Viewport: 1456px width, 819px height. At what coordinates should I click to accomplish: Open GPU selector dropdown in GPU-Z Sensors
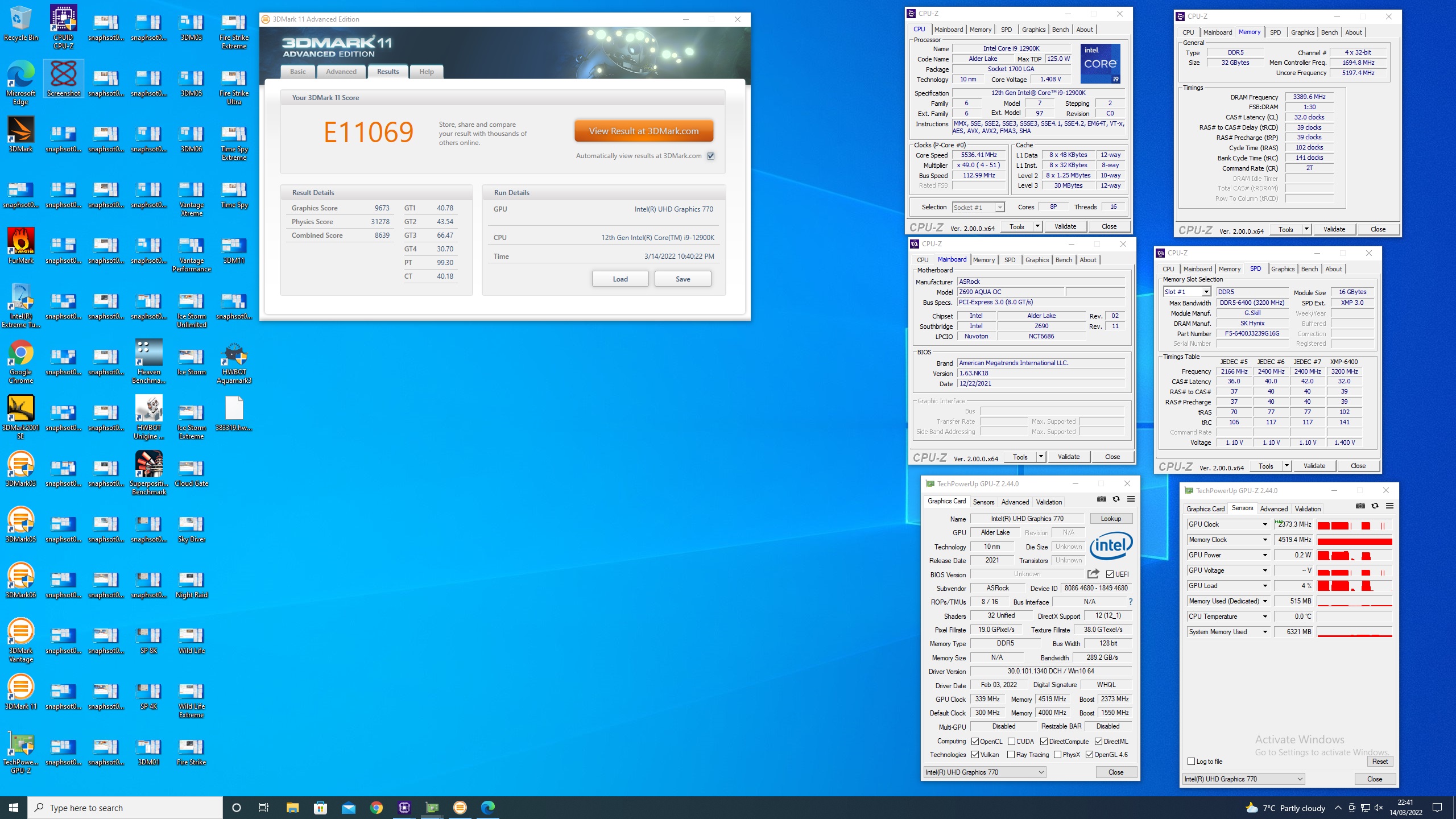point(1243,779)
